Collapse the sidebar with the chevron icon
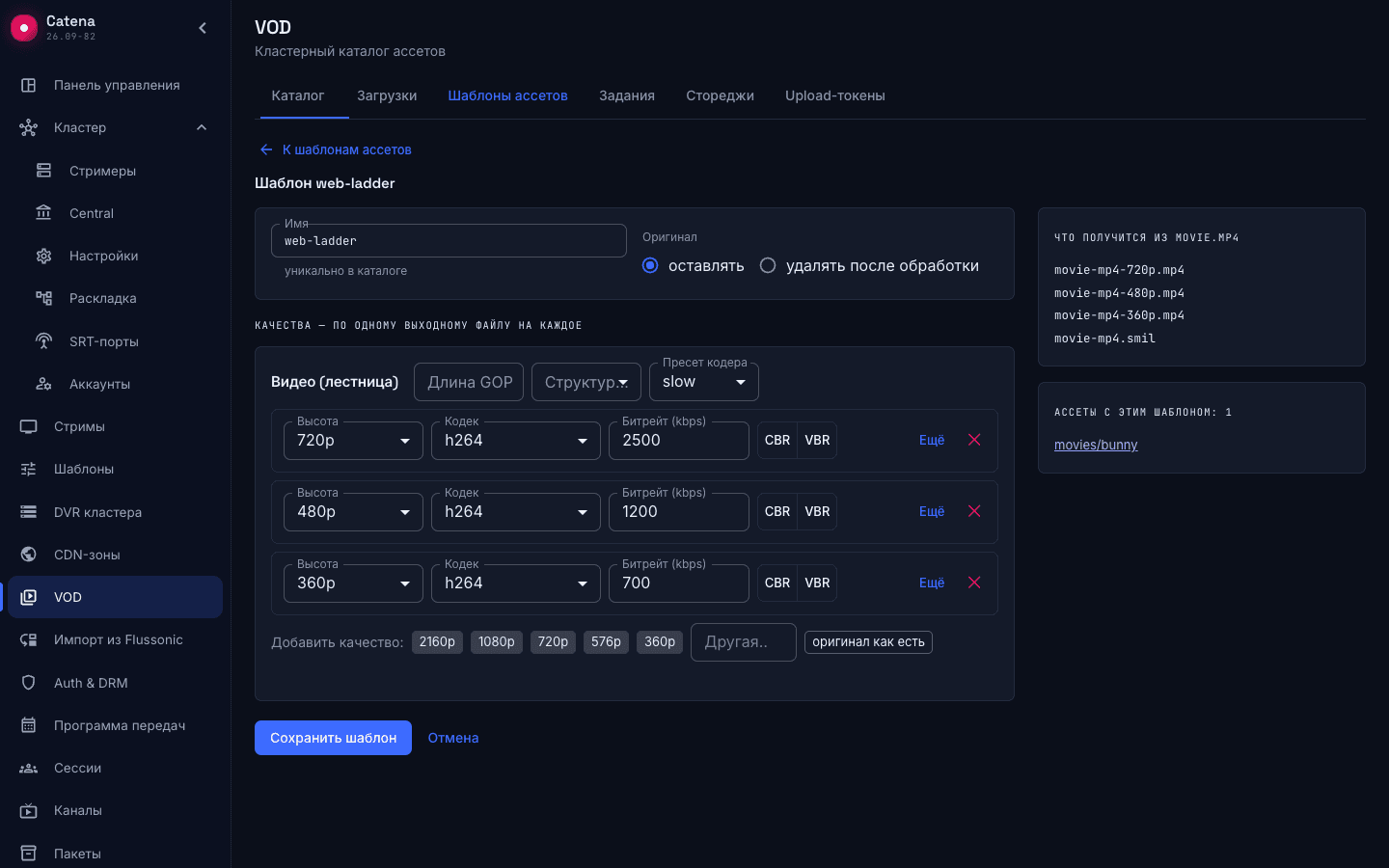The width and height of the screenshot is (1389, 868). (203, 28)
